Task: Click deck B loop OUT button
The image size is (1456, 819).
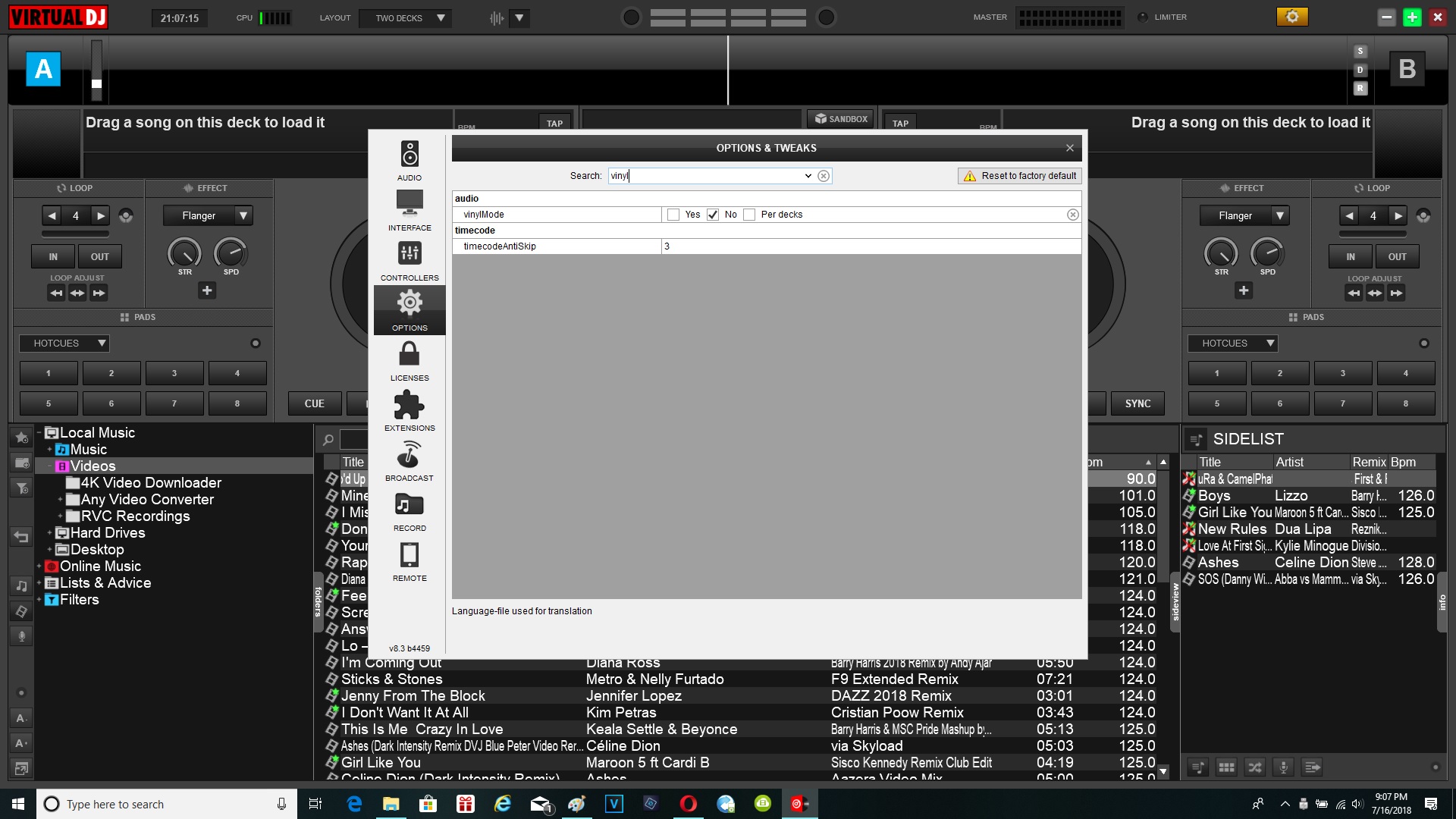Action: point(1397,257)
